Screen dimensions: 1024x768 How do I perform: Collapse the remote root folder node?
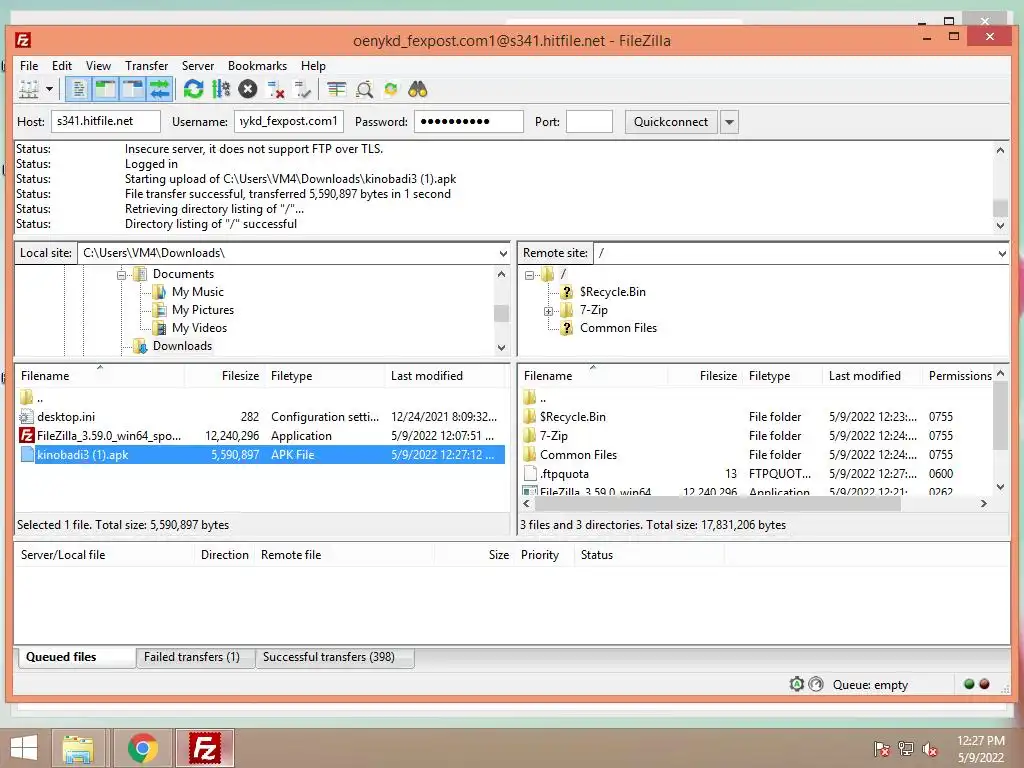tap(529, 275)
